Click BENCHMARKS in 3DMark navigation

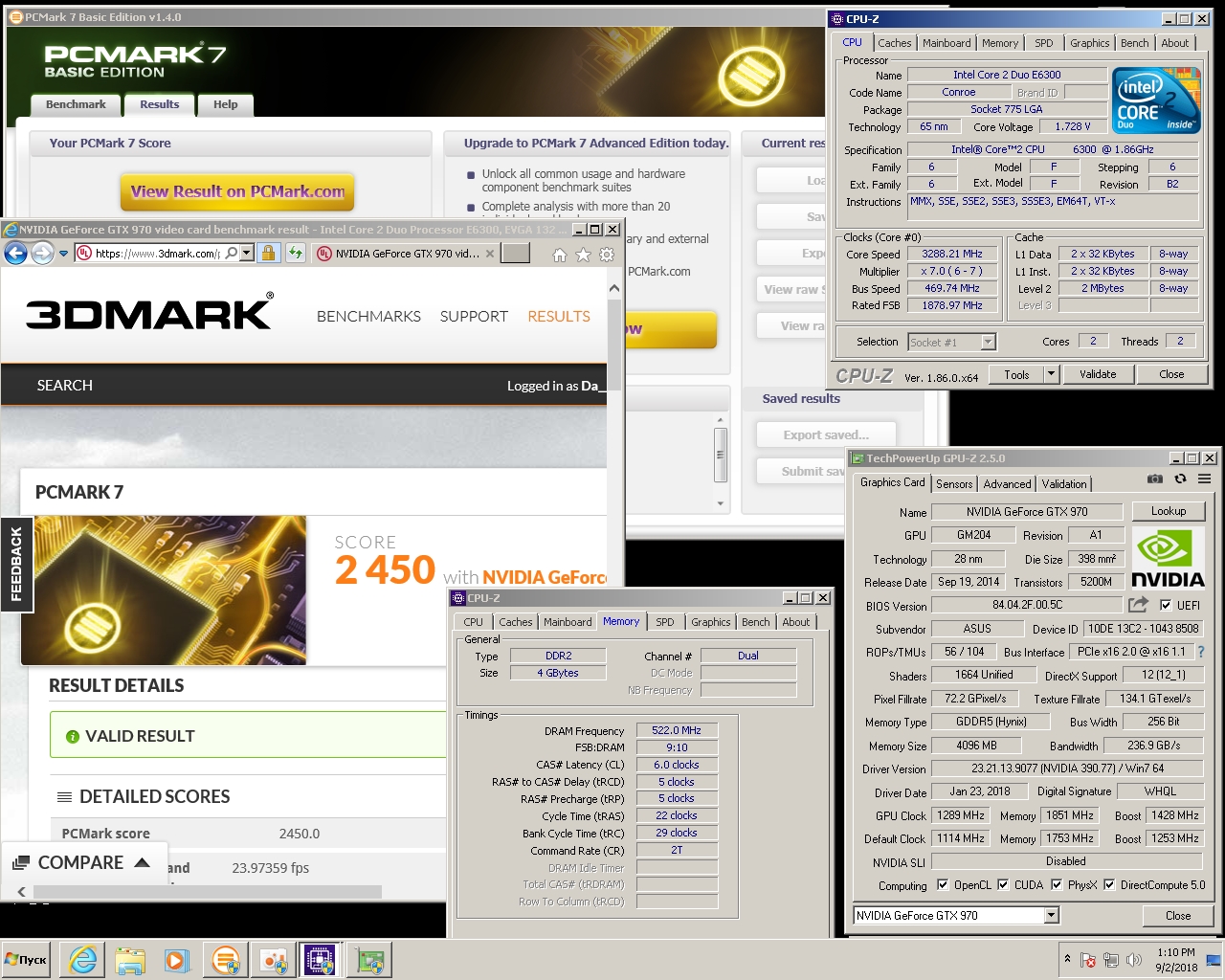(368, 316)
